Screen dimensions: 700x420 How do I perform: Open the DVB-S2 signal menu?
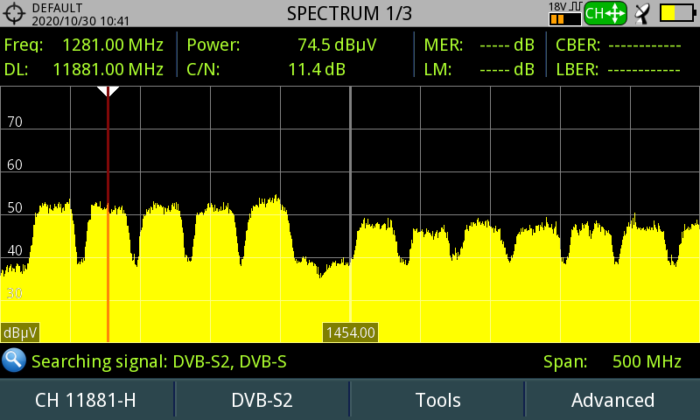point(262,400)
